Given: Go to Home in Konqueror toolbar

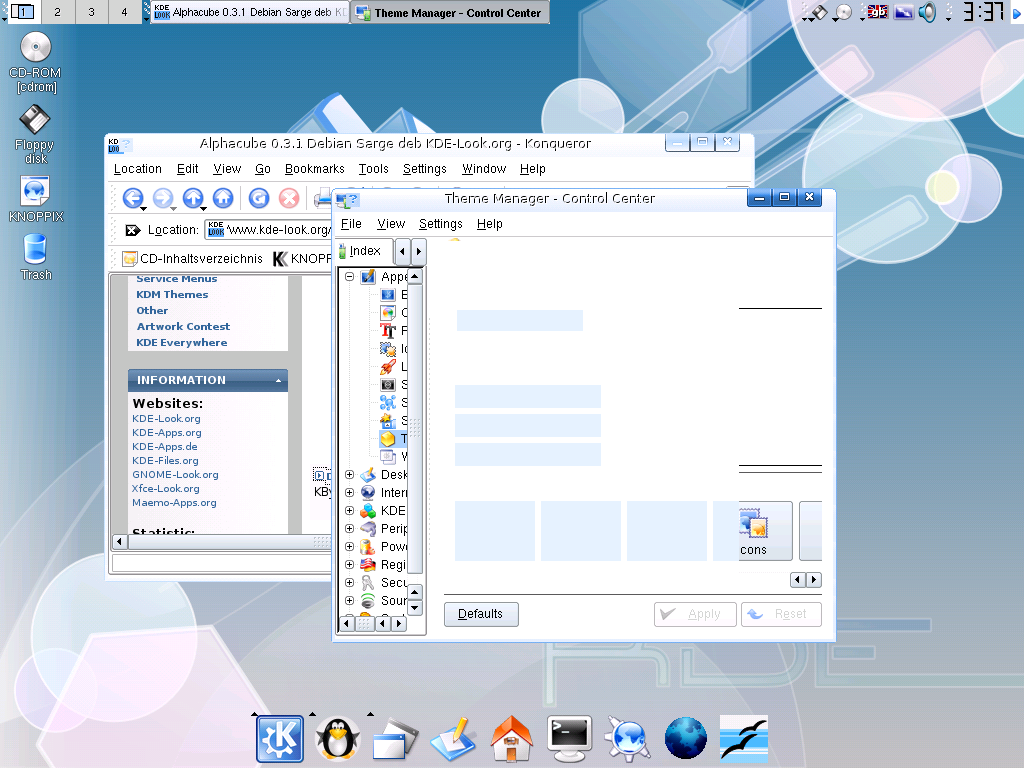Looking at the screenshot, I should pyautogui.click(x=223, y=198).
